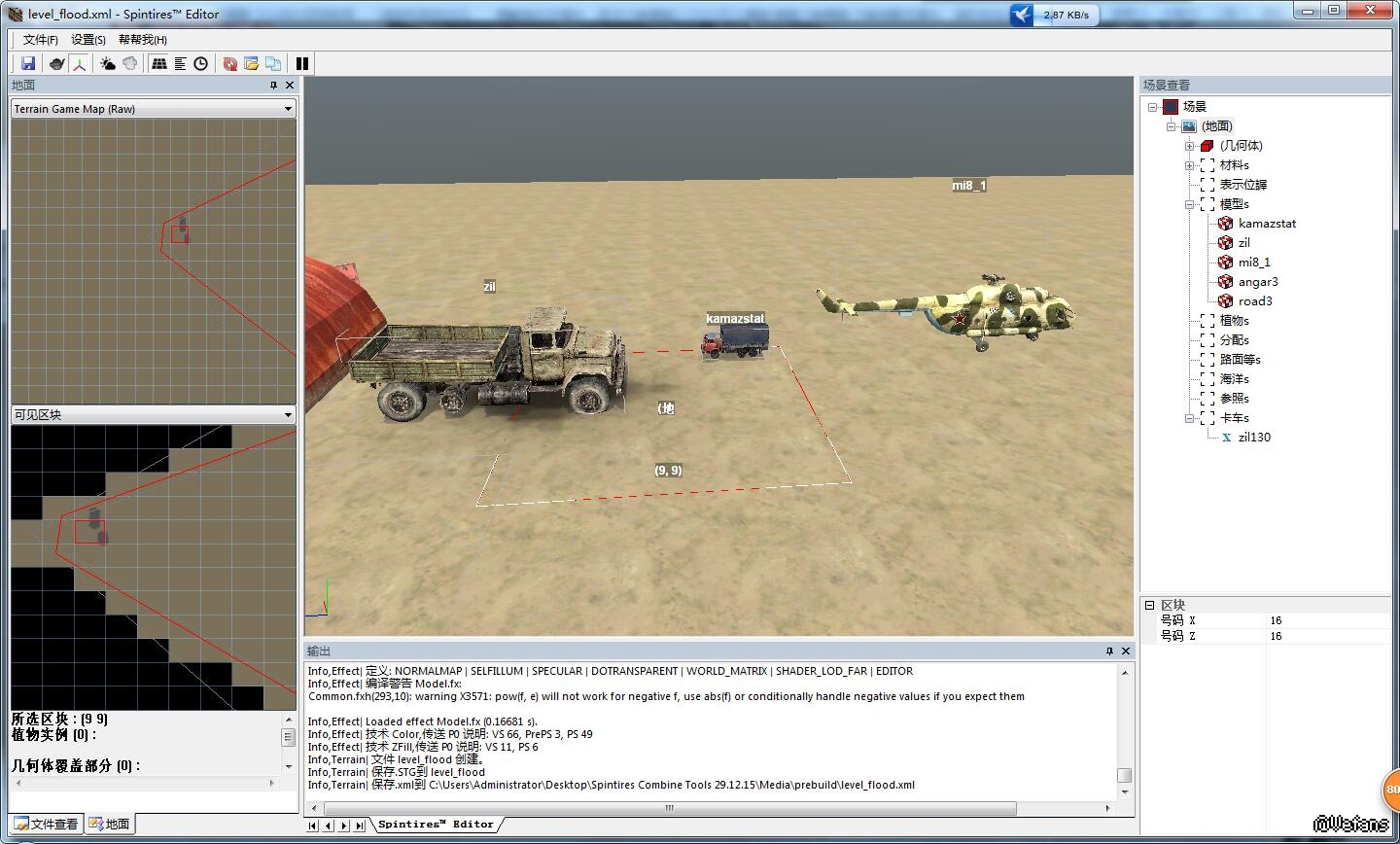
Task: Open the 设置(S) menu
Action: click(88, 40)
